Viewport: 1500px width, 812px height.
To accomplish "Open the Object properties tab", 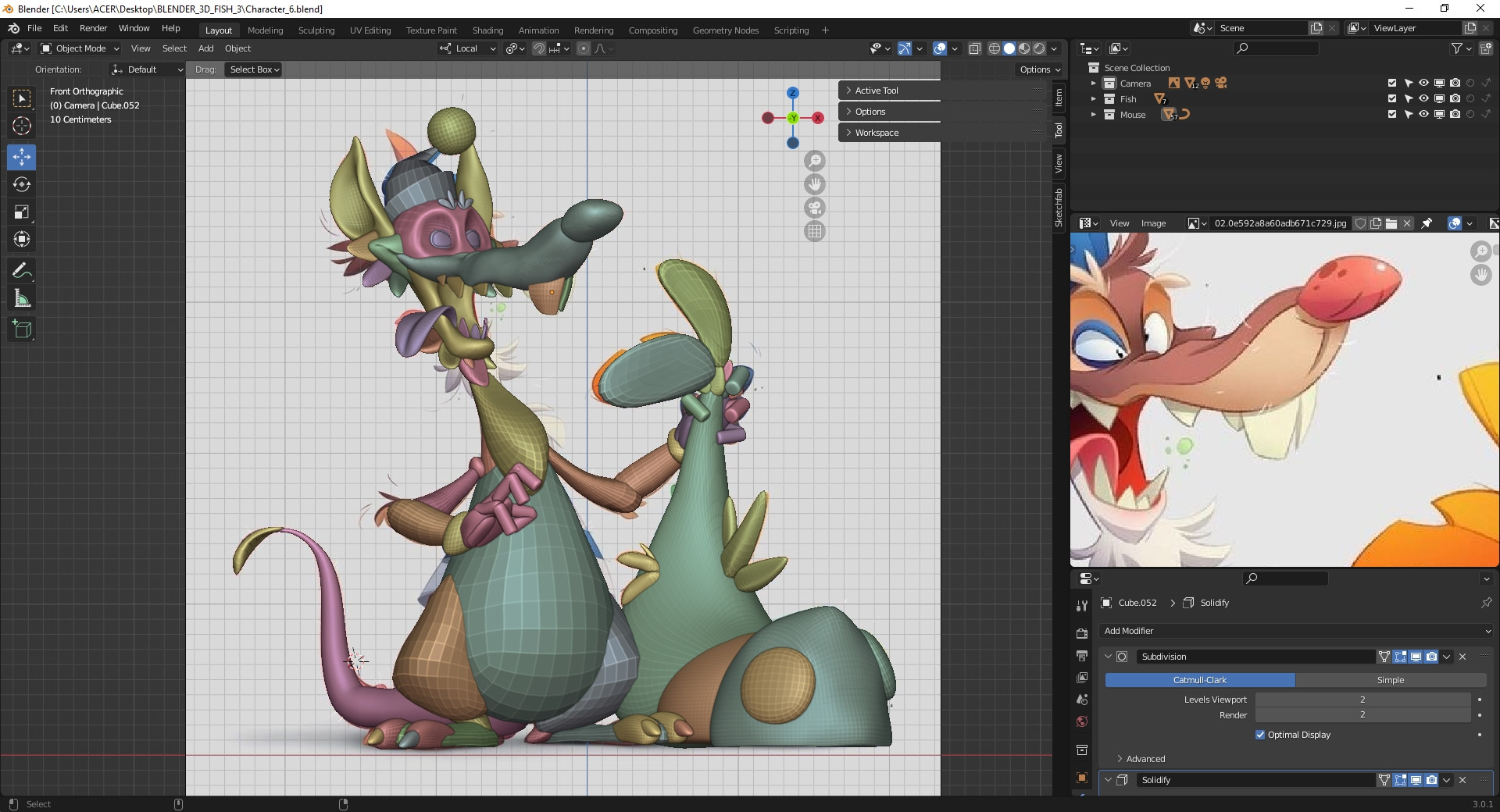I will [x=1082, y=778].
